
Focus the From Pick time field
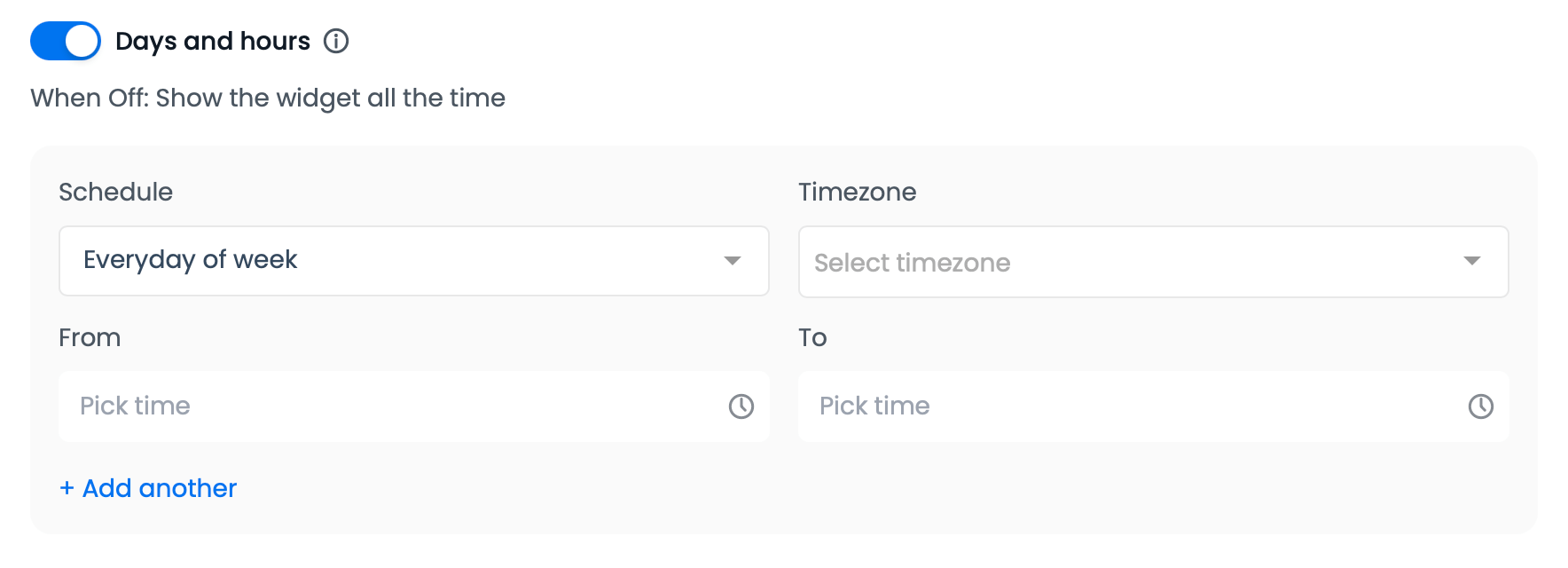(390, 406)
